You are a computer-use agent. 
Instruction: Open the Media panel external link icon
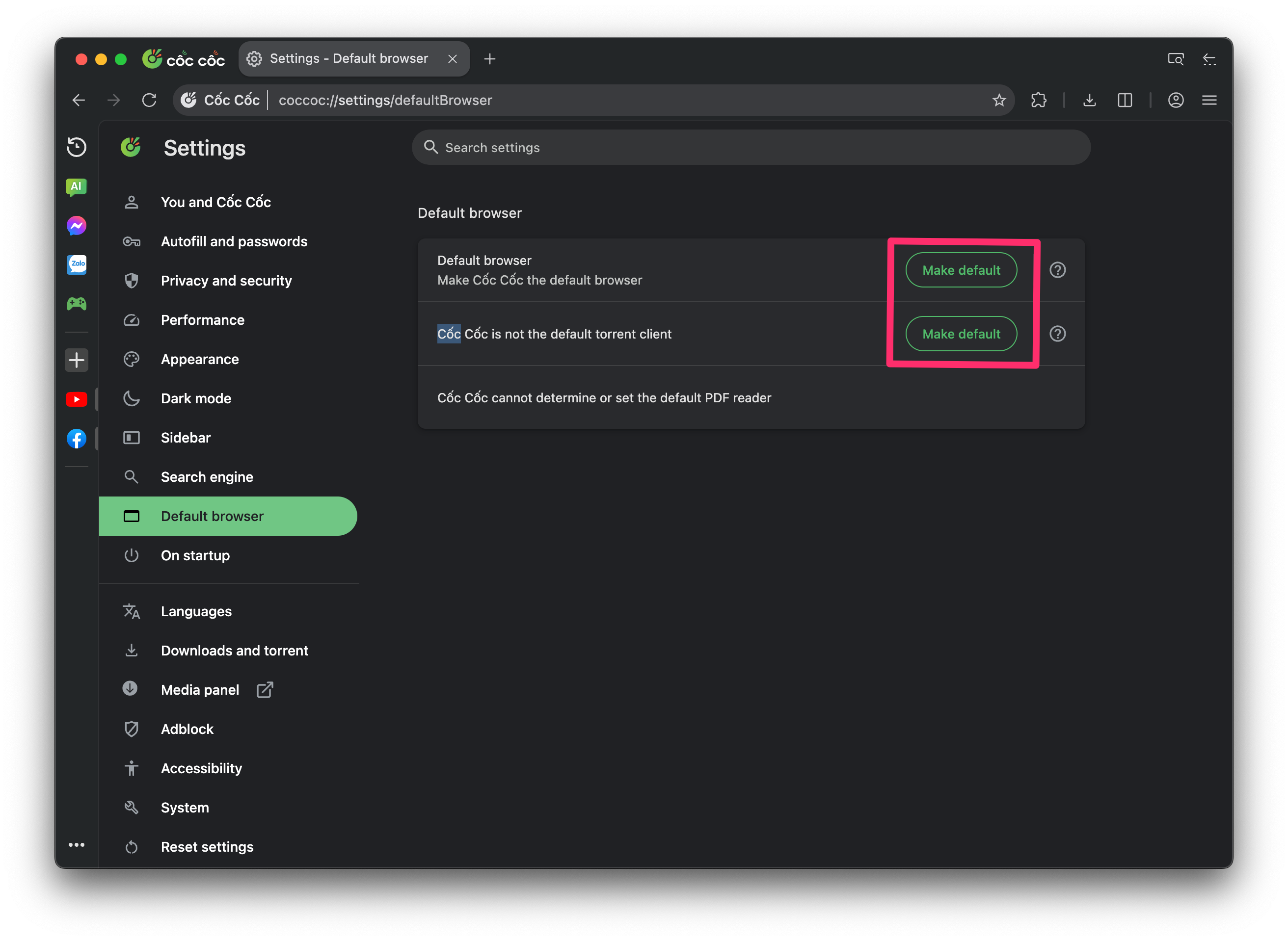[x=265, y=690]
